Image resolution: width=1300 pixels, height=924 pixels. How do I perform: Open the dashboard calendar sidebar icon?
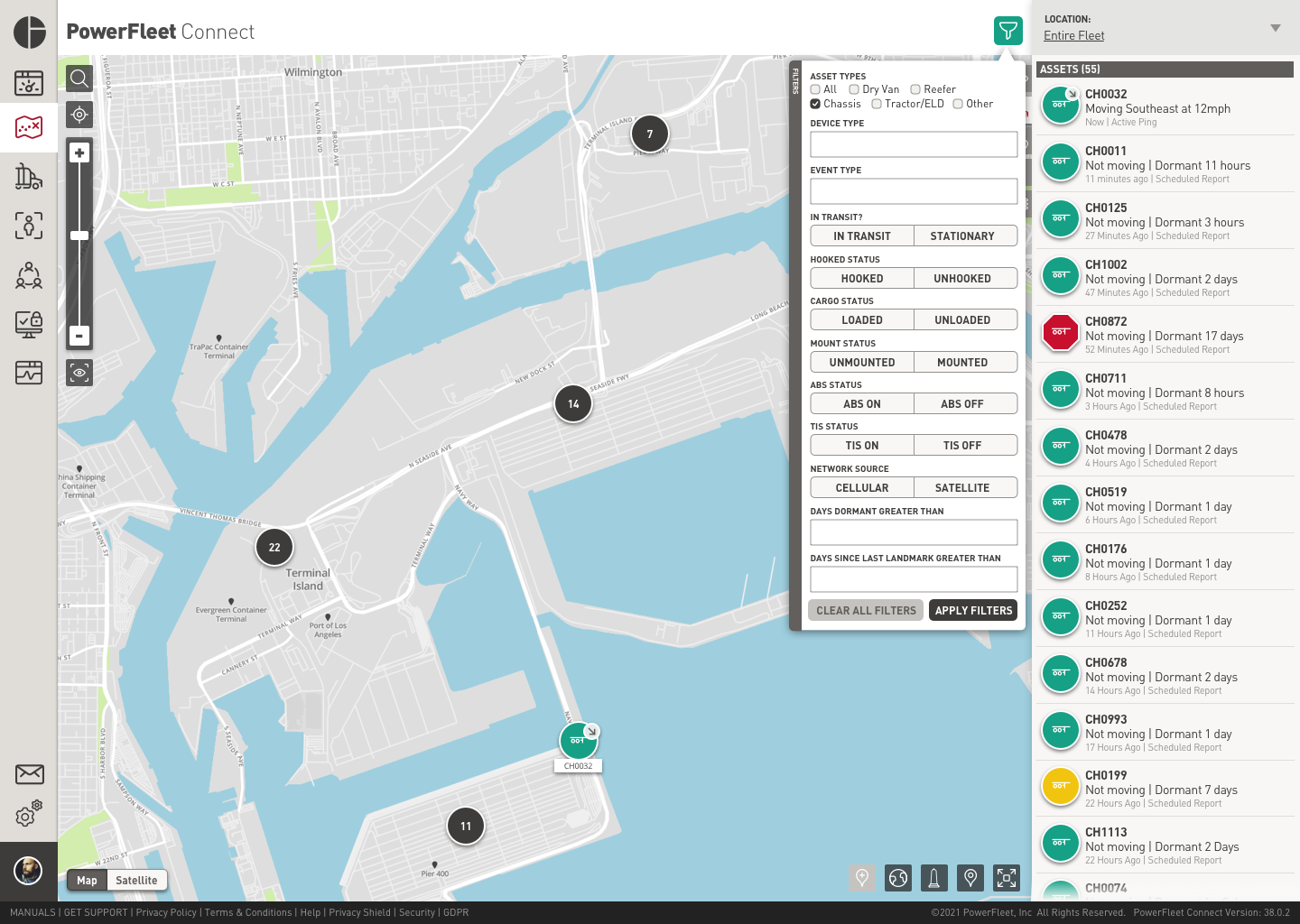pyautogui.click(x=29, y=83)
